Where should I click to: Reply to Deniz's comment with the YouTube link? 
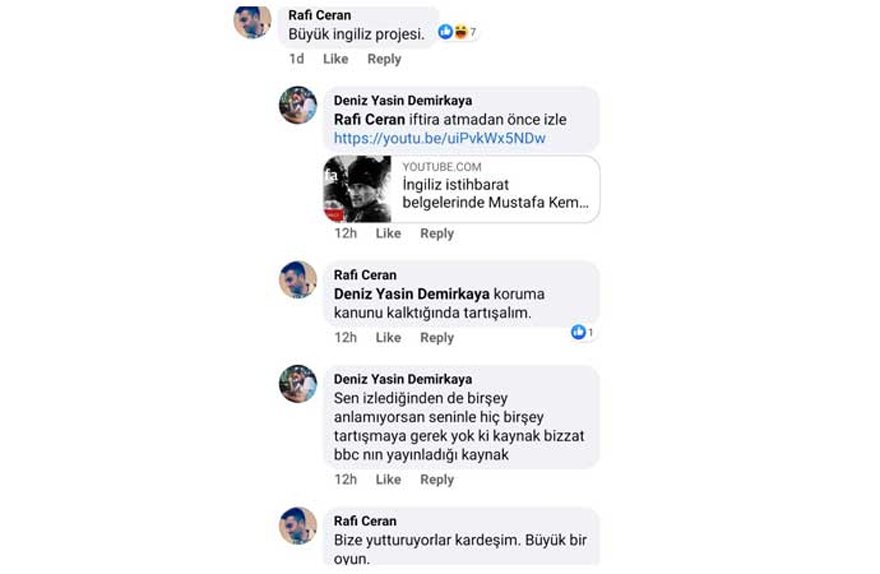coord(437,233)
